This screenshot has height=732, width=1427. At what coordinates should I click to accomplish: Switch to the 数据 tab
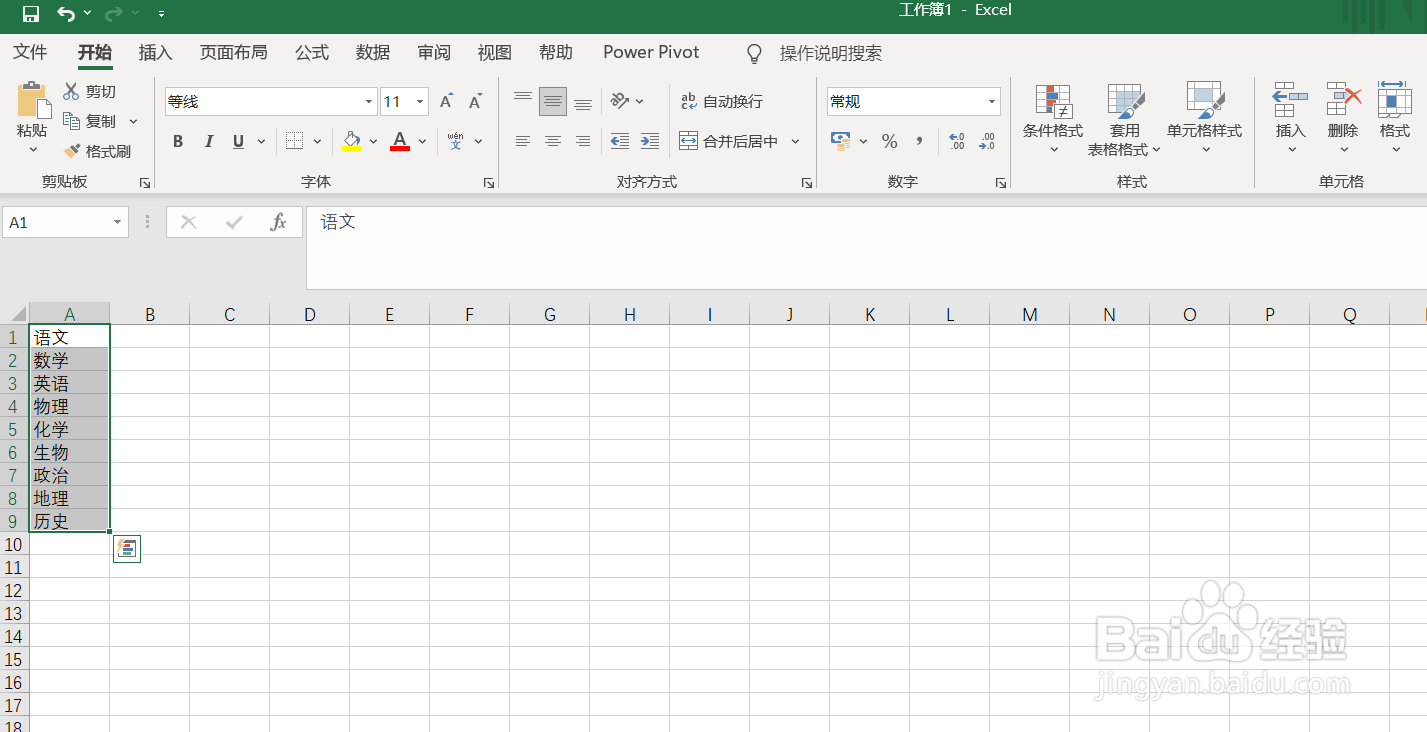(373, 52)
